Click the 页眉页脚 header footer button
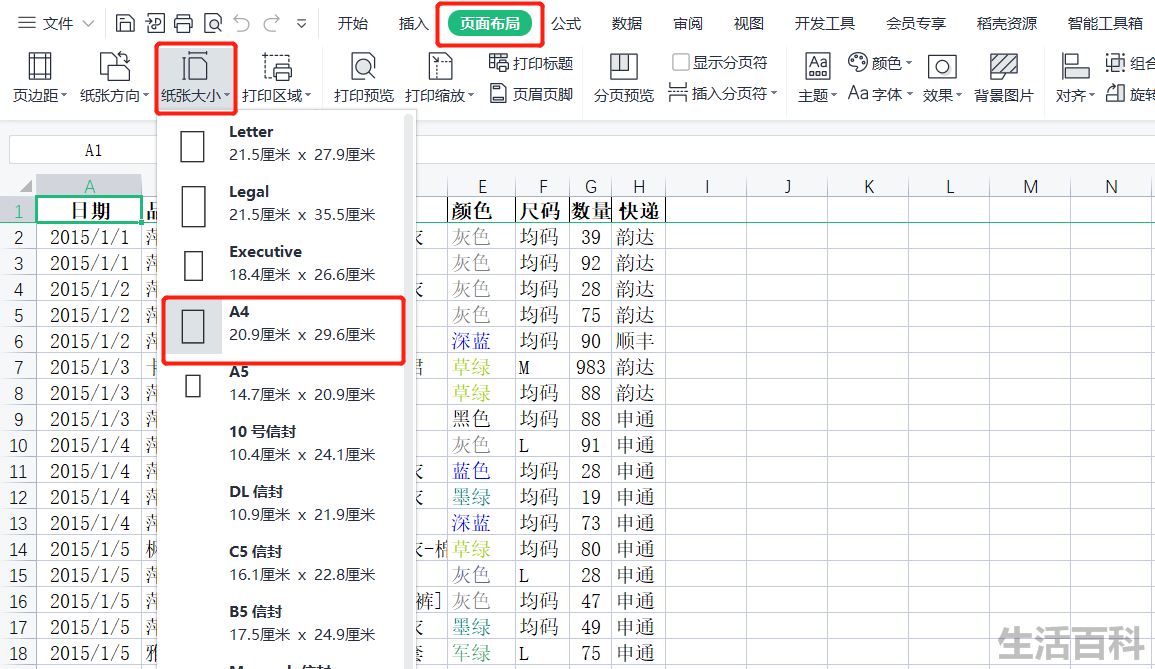 click(x=530, y=94)
